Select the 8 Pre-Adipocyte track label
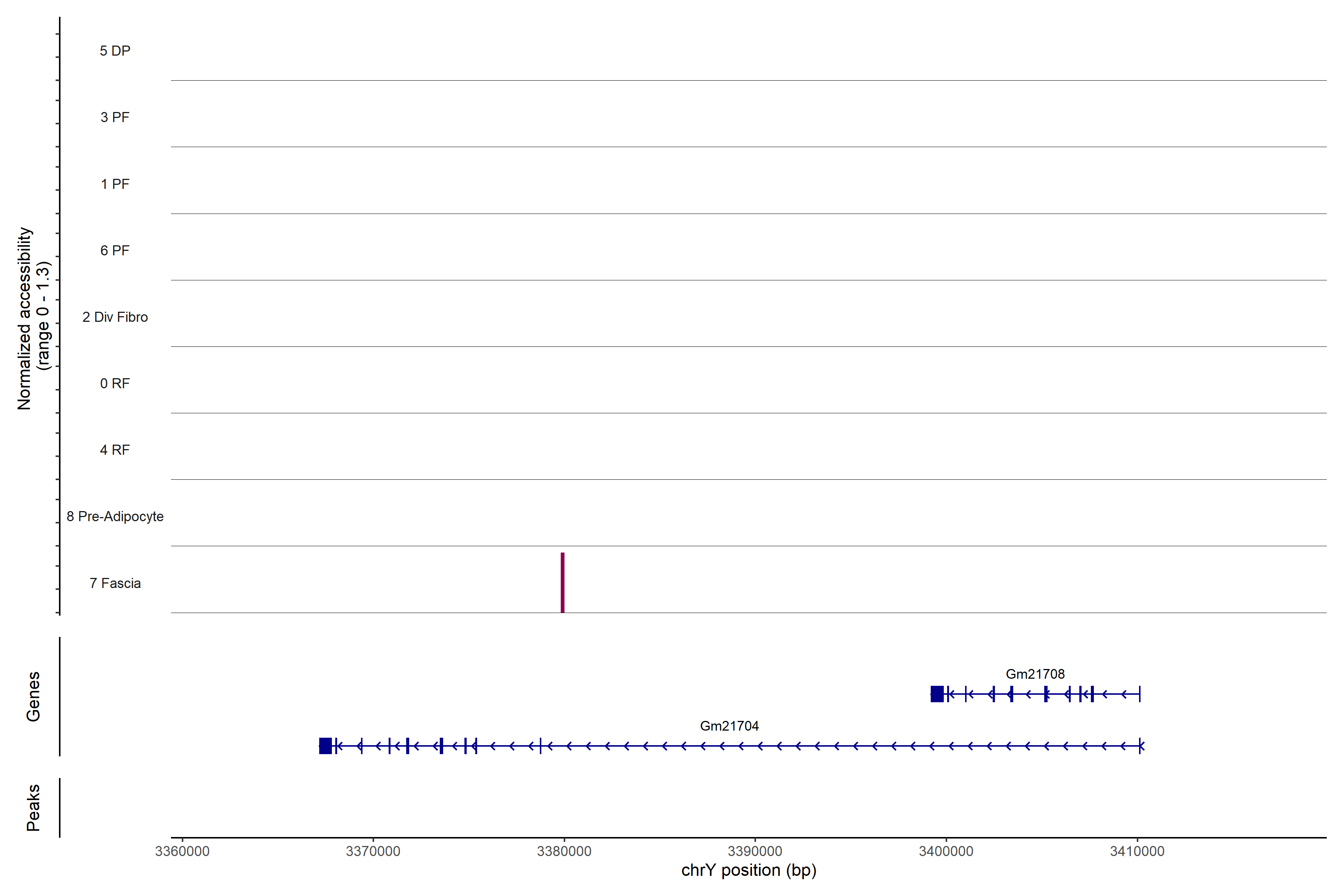 coord(115,517)
